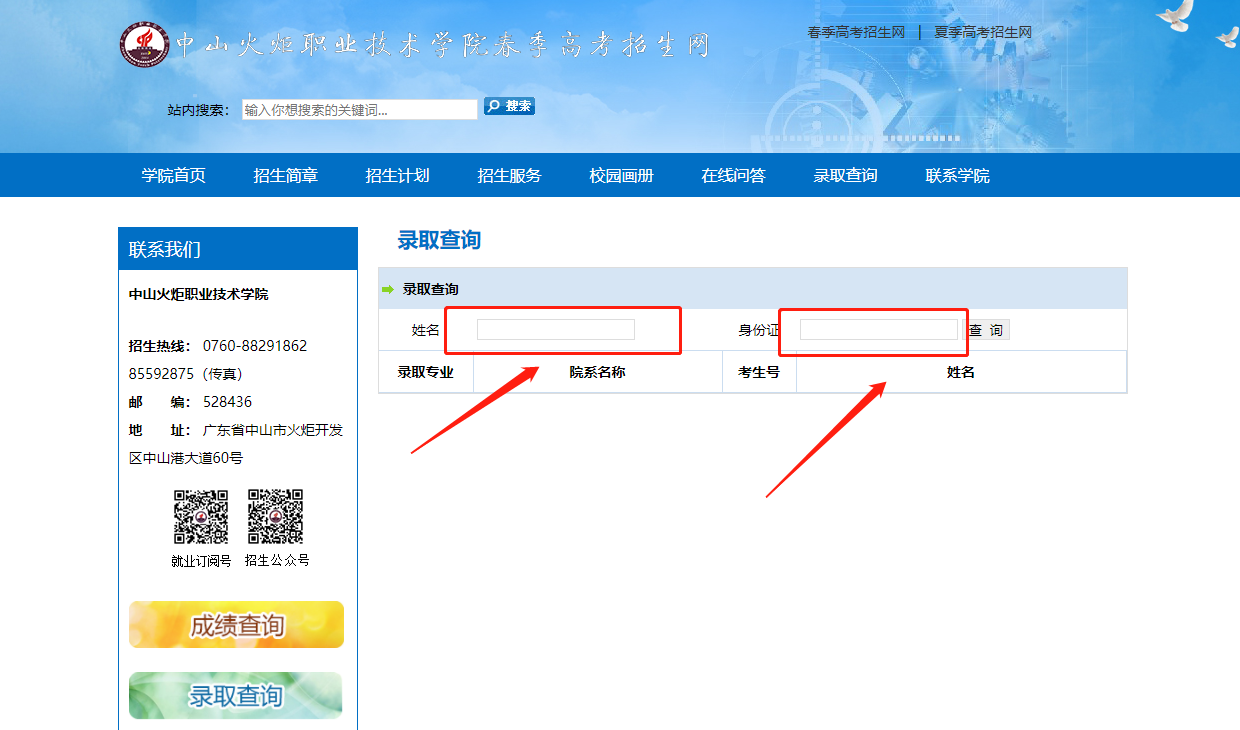View the 校园画册 page

[622, 176]
